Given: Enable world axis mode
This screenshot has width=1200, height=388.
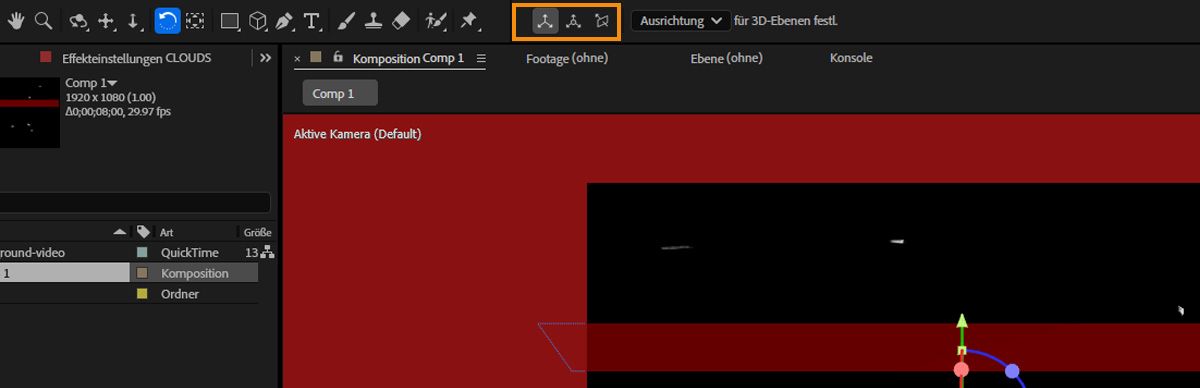Looking at the screenshot, I should [x=573, y=21].
